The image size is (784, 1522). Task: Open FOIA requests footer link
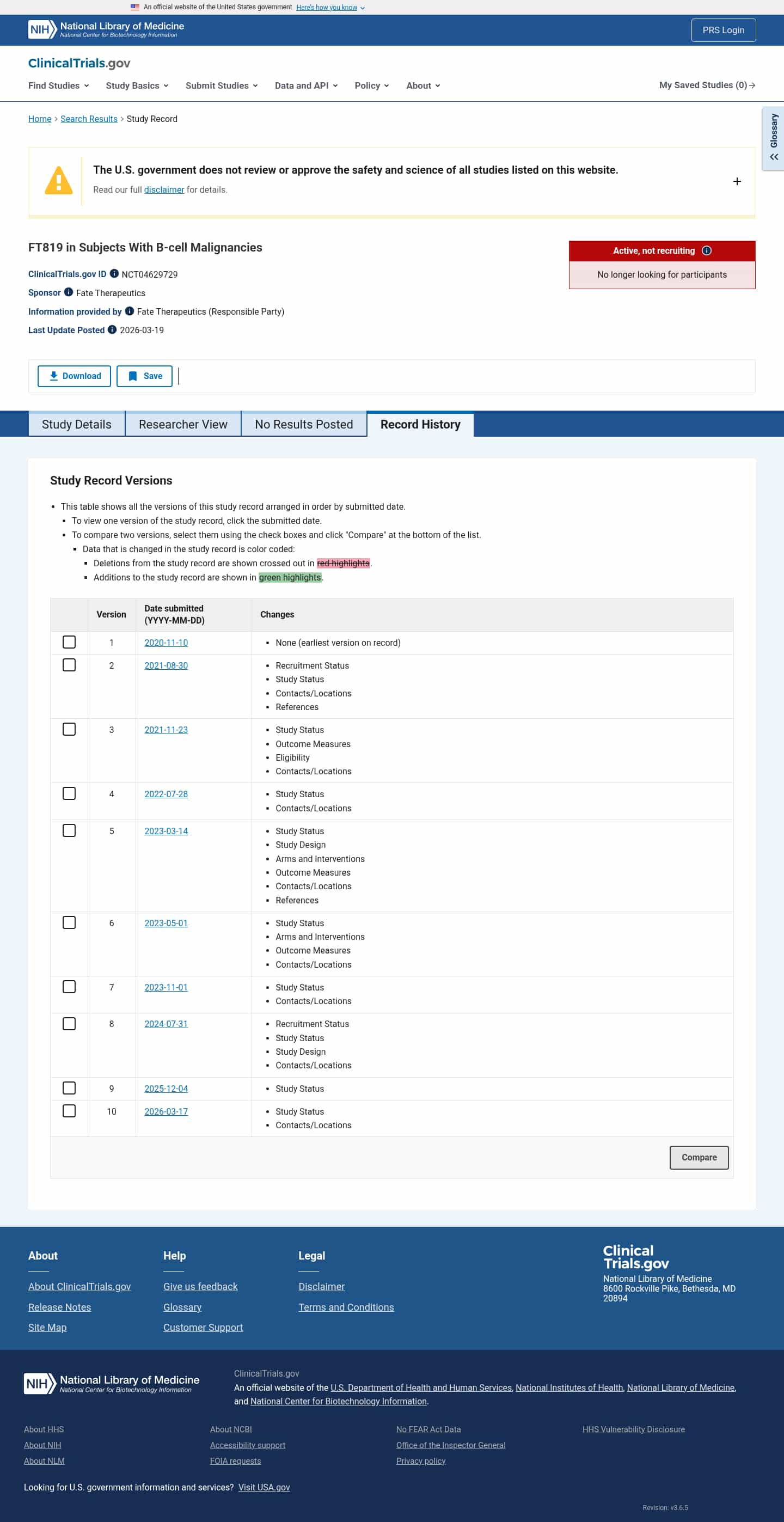(x=235, y=1460)
